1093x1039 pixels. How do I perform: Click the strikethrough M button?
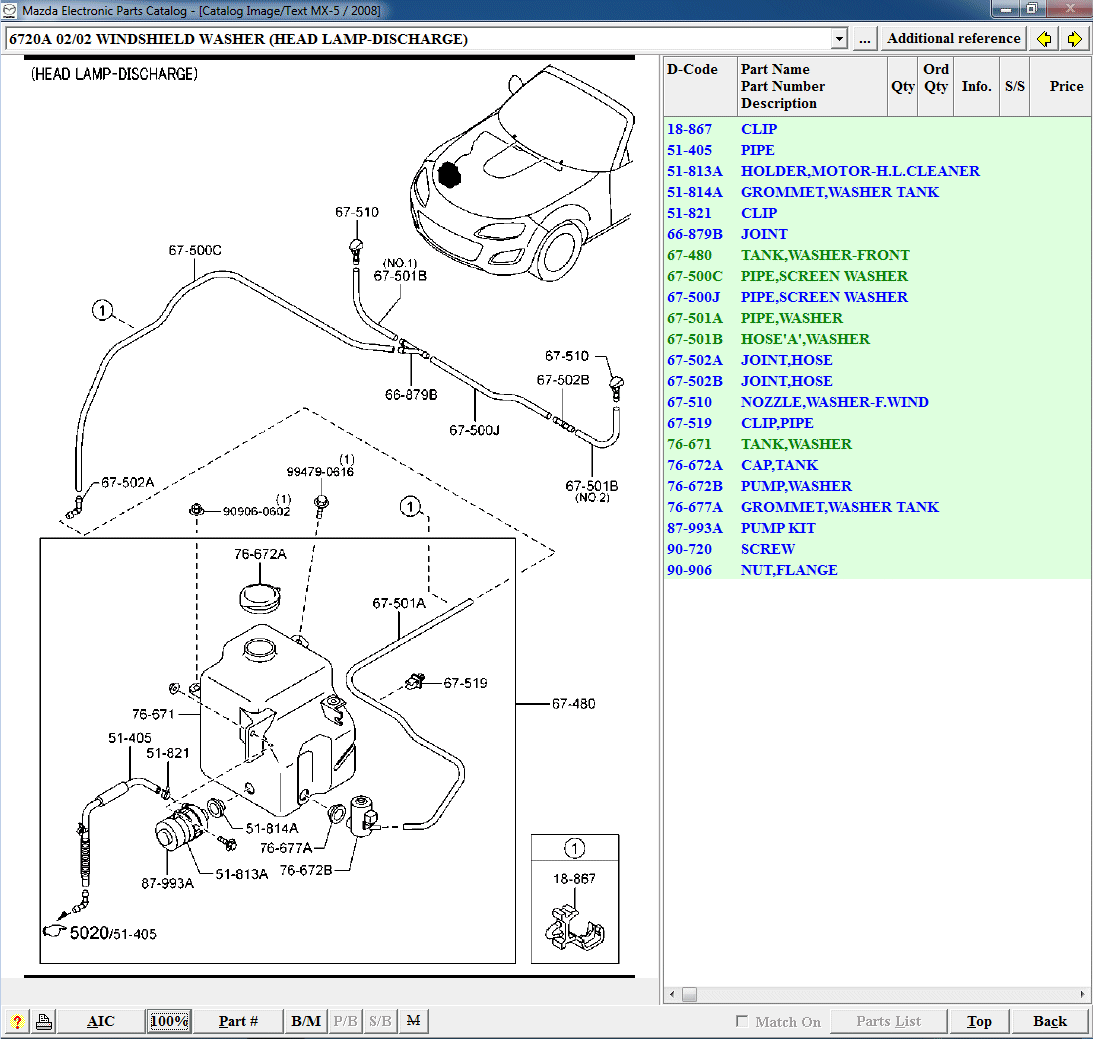tap(413, 1022)
